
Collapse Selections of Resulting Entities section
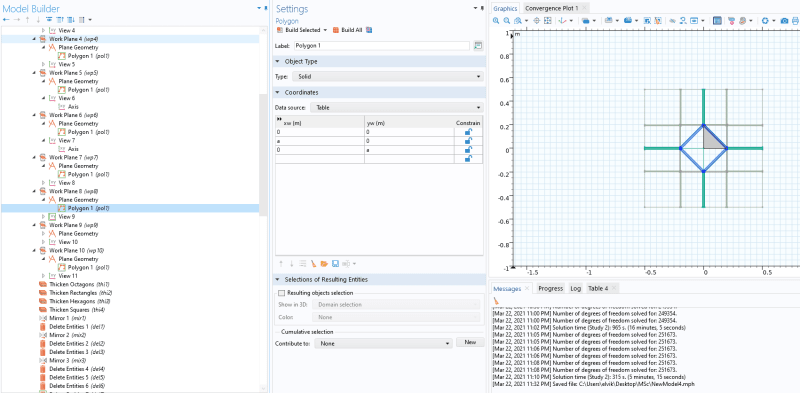[x=278, y=280]
